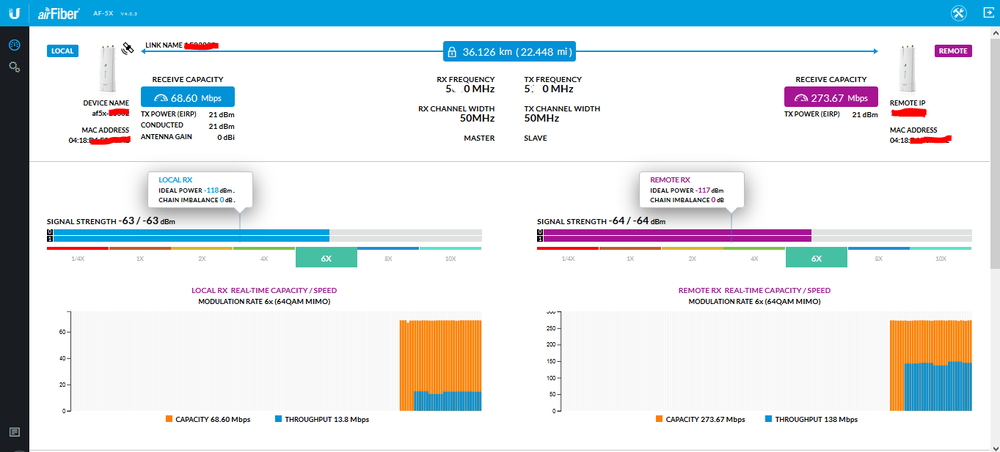
Task: Click the vertical page scrollbar
Action: (994, 150)
